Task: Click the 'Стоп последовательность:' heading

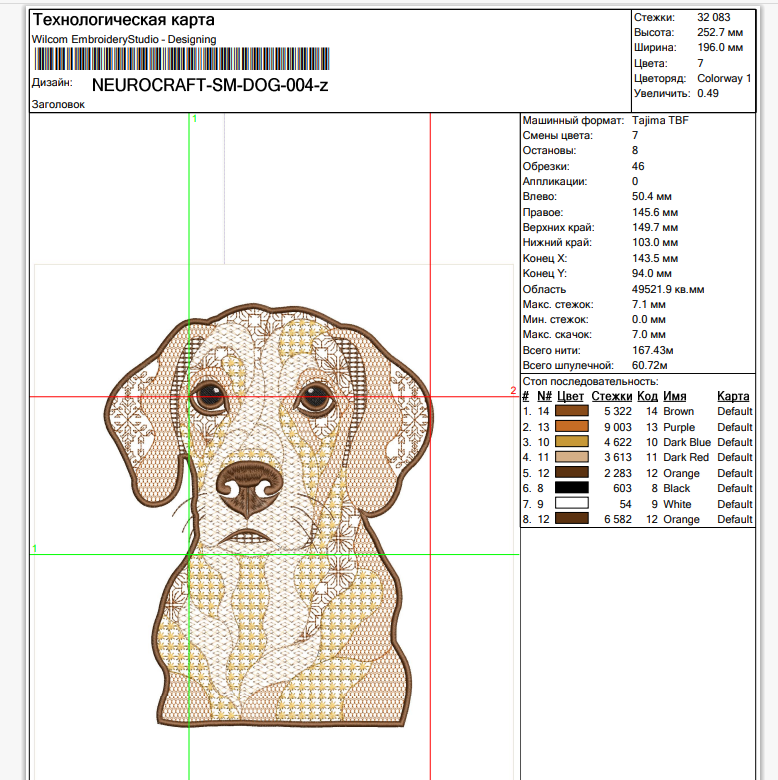Action: click(x=590, y=382)
